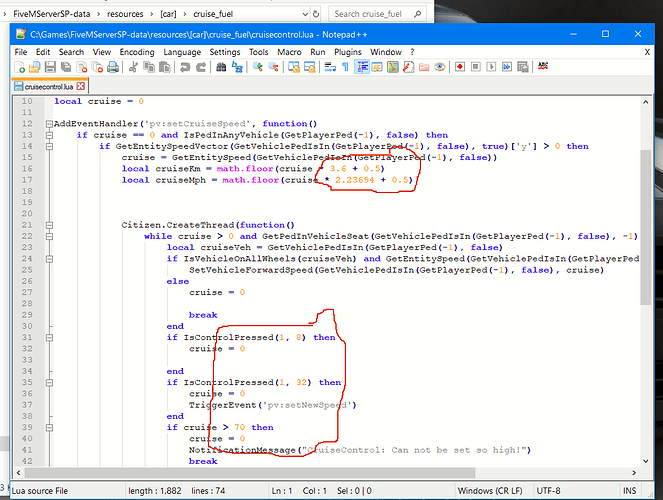Open the Plugins menu
663x500 pixels.
coord(348,52)
